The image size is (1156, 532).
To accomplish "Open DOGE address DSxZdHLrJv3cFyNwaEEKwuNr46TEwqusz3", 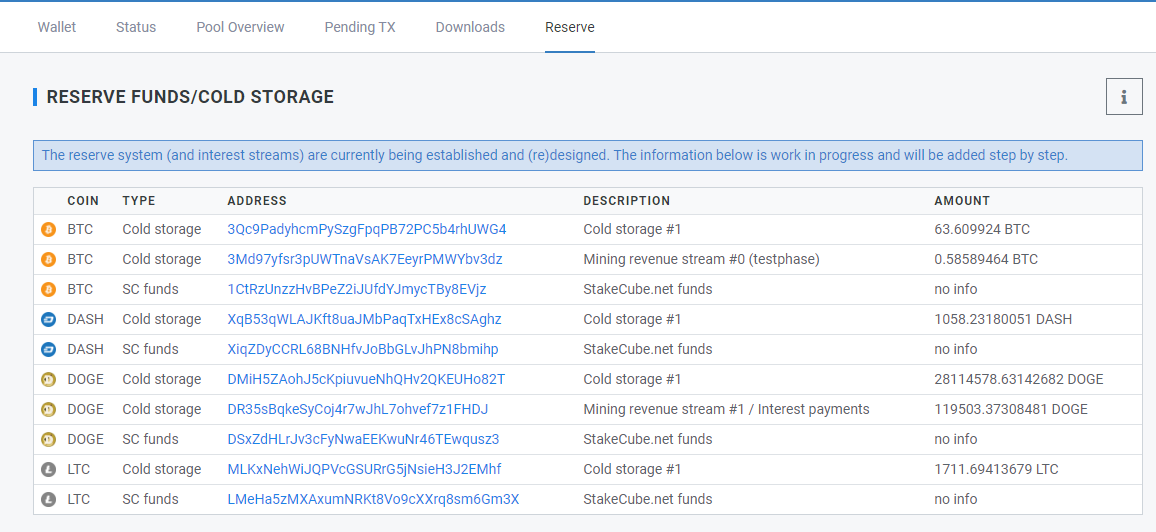I will [x=363, y=439].
